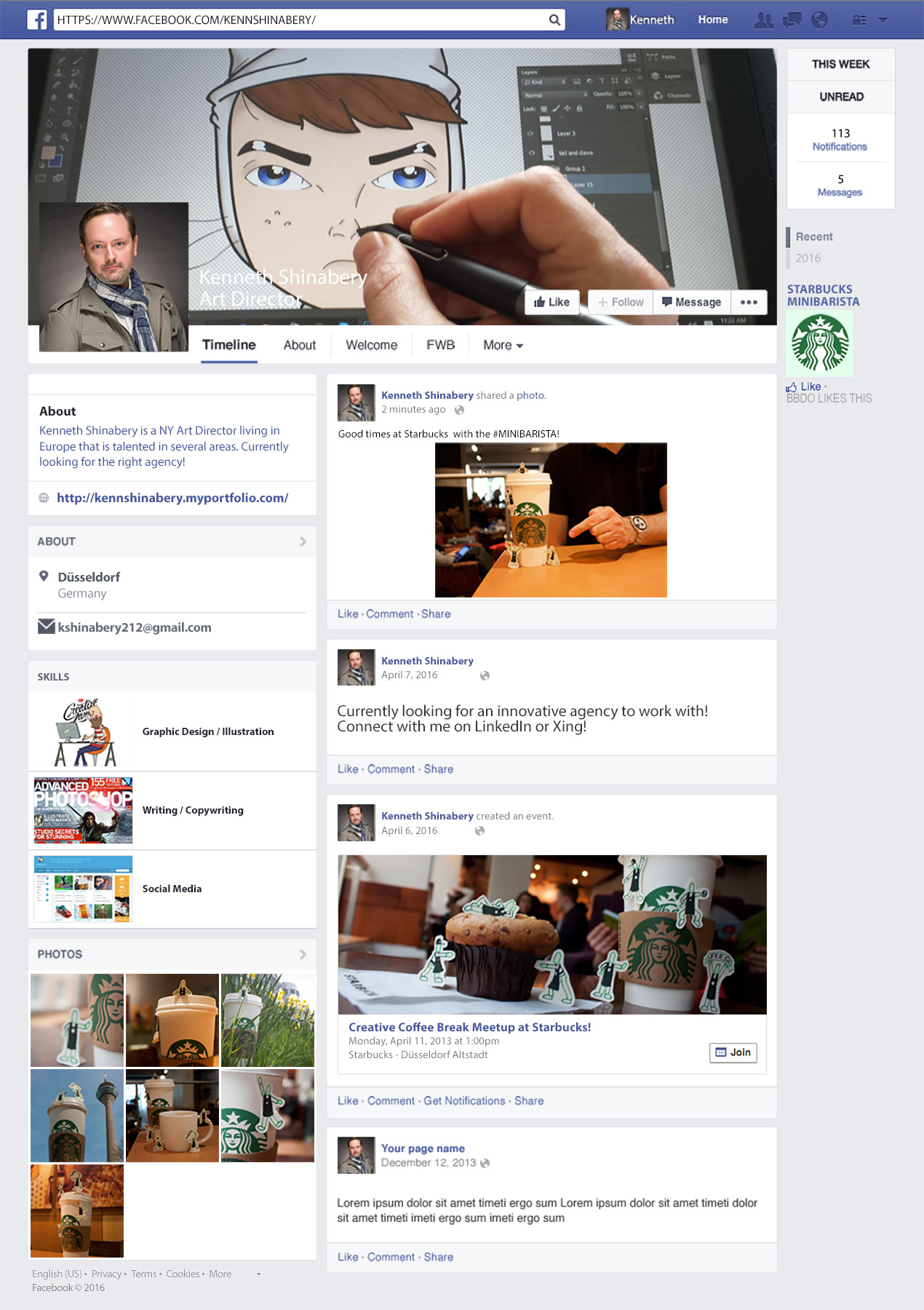Image resolution: width=924 pixels, height=1310 pixels.
Task: Open Graphic Design / Illustration skill thumbnail
Action: coord(84,731)
